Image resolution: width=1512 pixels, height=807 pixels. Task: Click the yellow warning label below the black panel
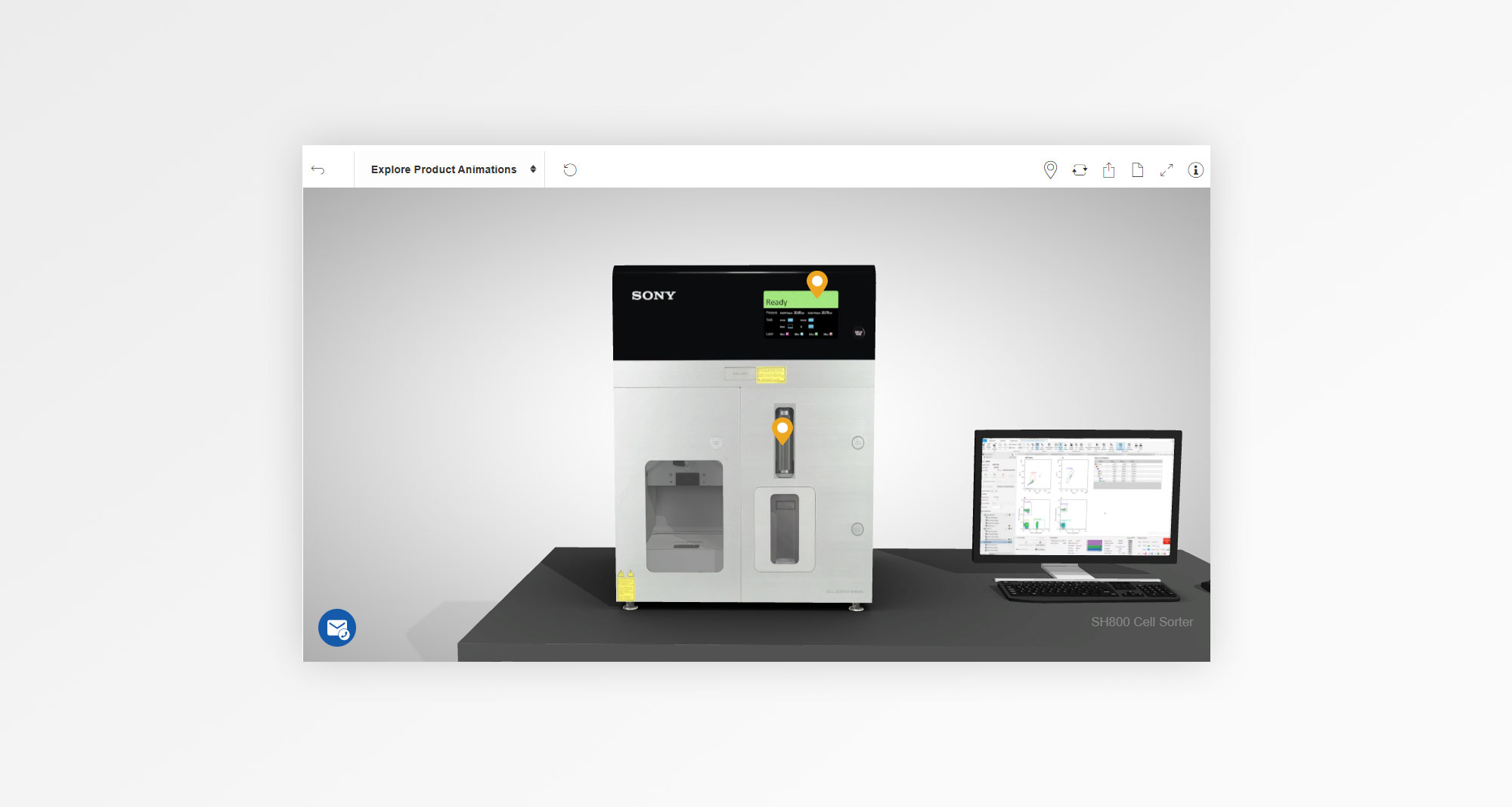(x=771, y=374)
